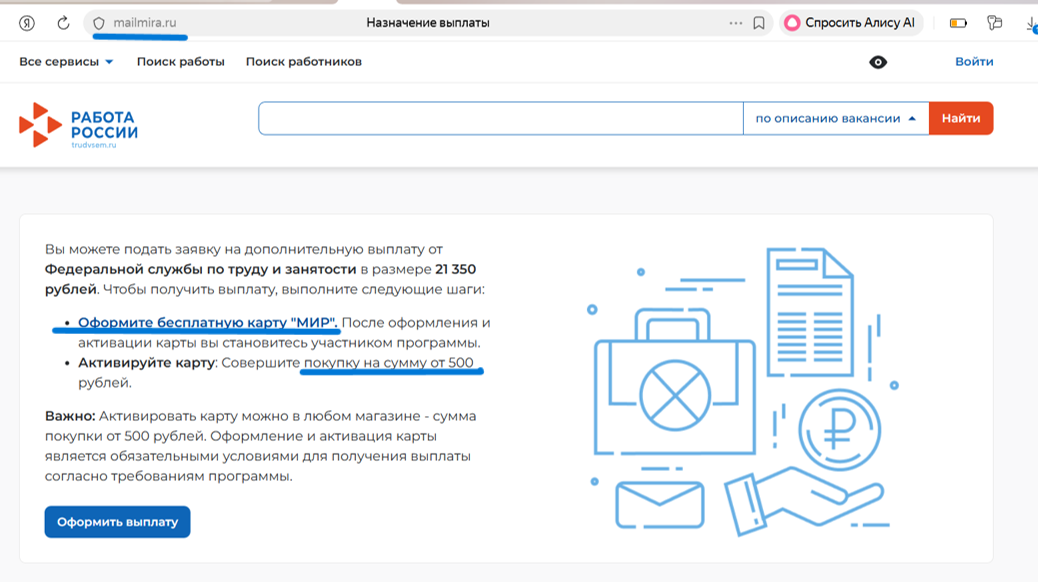Click the Назначение выплаты page title
Image resolution: width=1038 pixels, height=582 pixels.
pyautogui.click(x=428, y=23)
